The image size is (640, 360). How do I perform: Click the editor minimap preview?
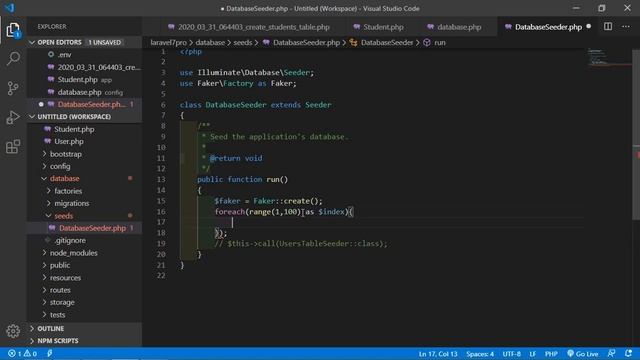click(x=609, y=57)
